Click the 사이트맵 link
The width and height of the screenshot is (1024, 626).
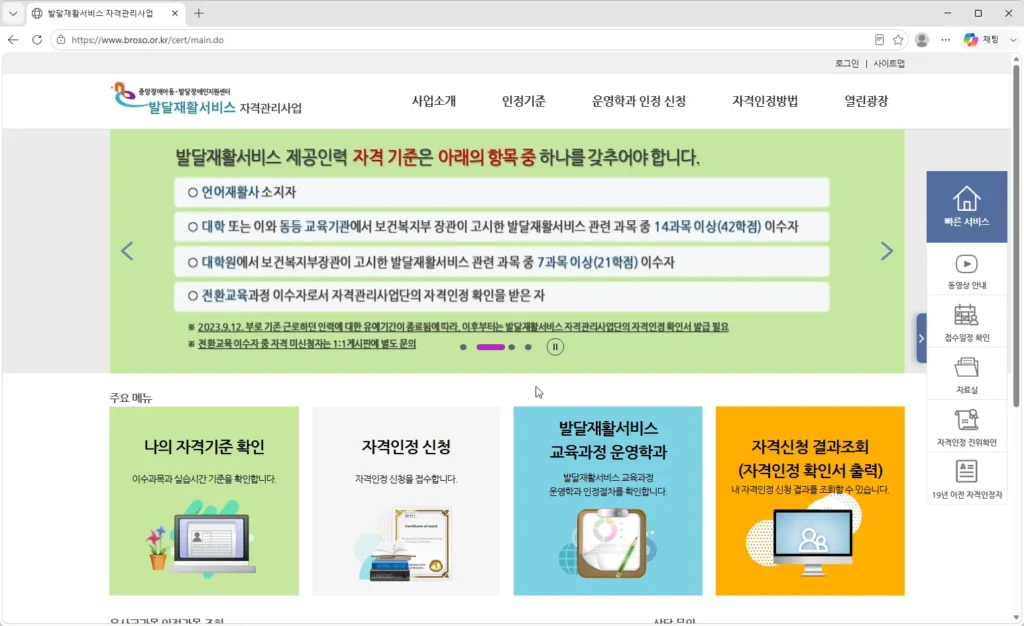pyautogui.click(x=889, y=63)
